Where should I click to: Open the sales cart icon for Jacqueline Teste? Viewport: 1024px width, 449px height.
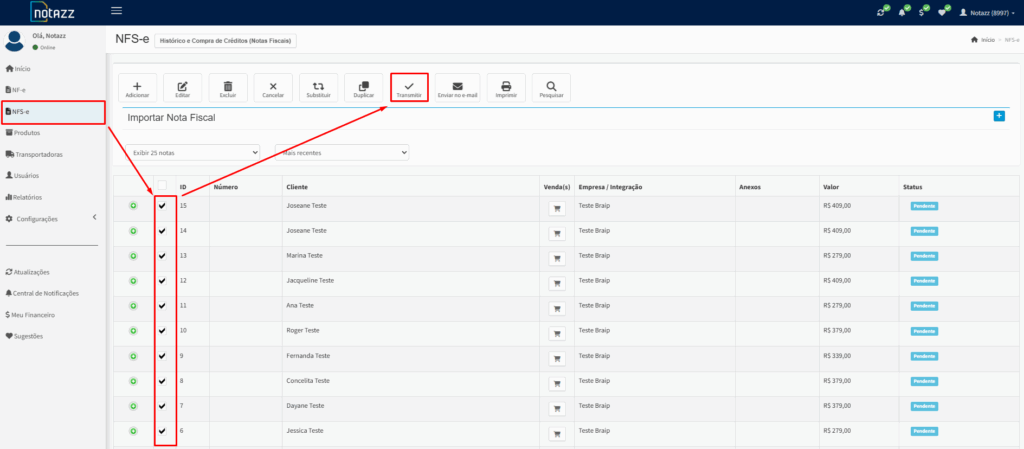(x=557, y=283)
